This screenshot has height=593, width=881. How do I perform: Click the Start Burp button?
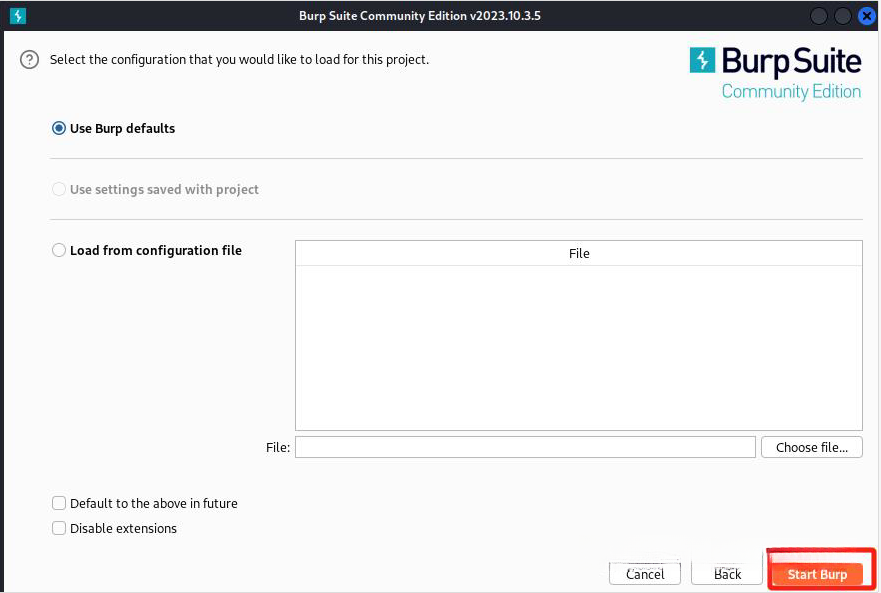[x=817, y=574]
